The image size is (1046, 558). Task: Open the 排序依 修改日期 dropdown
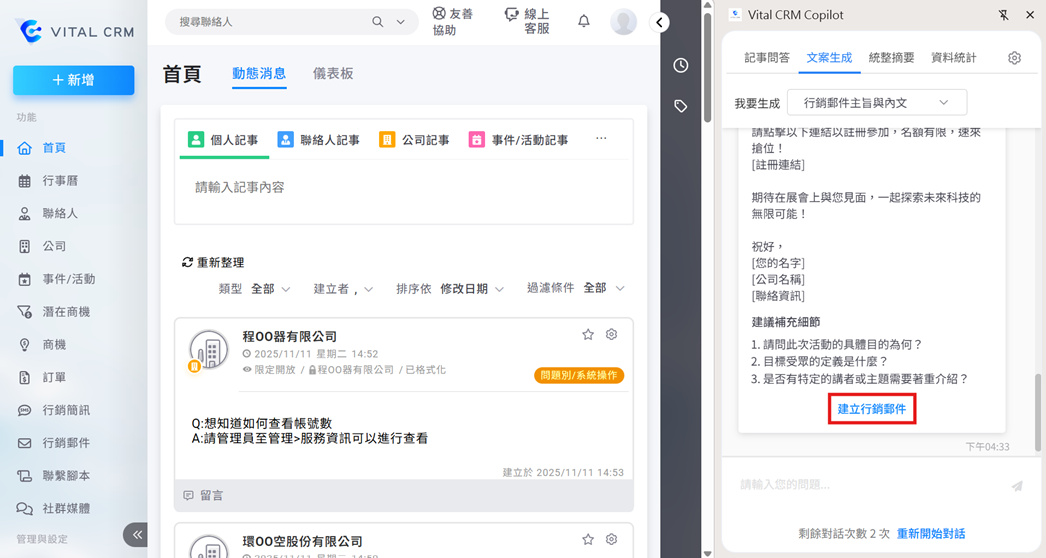[x=471, y=289]
